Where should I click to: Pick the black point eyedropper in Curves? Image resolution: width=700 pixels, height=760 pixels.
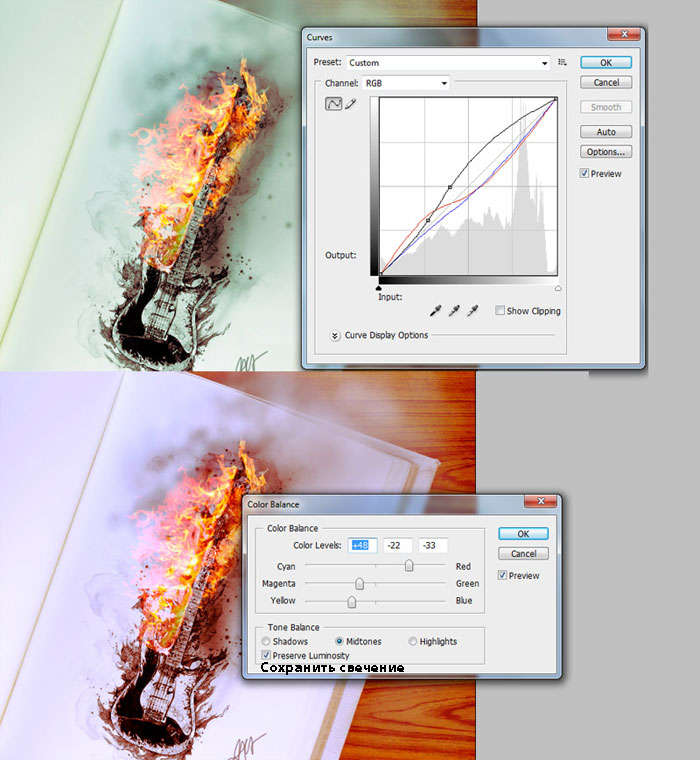coord(435,311)
